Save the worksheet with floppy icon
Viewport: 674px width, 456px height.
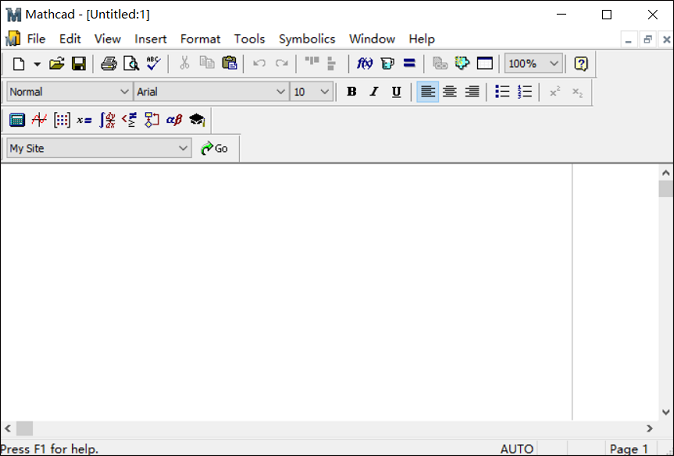[79, 64]
